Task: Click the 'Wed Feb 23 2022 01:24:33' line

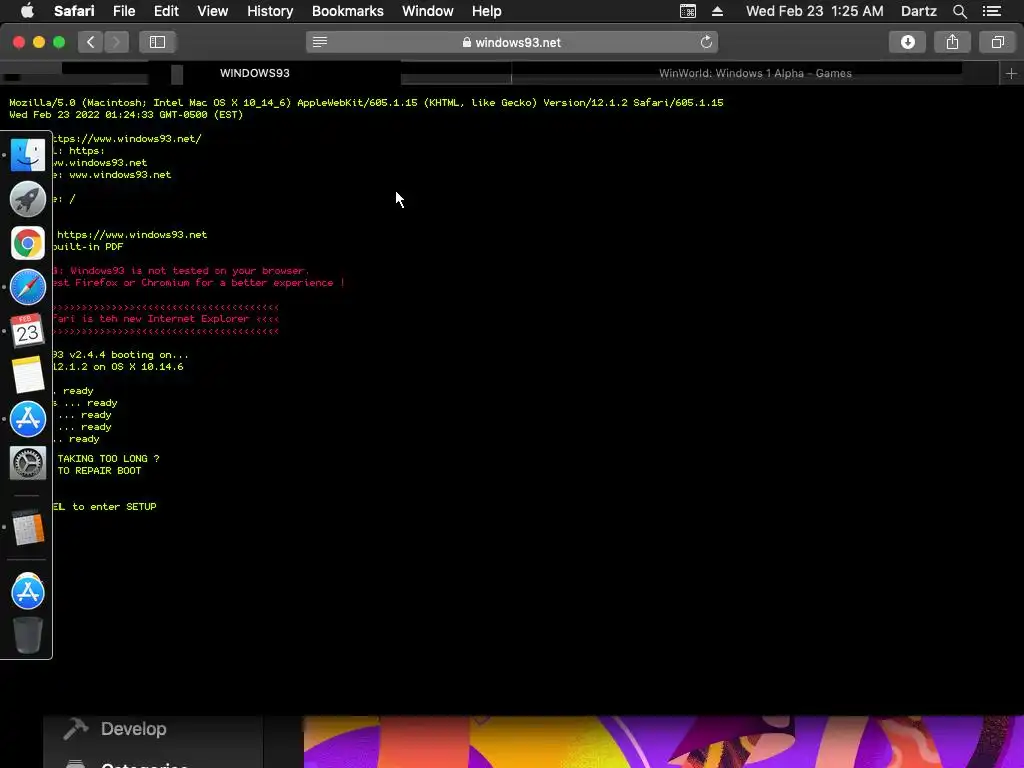Action: point(126,115)
